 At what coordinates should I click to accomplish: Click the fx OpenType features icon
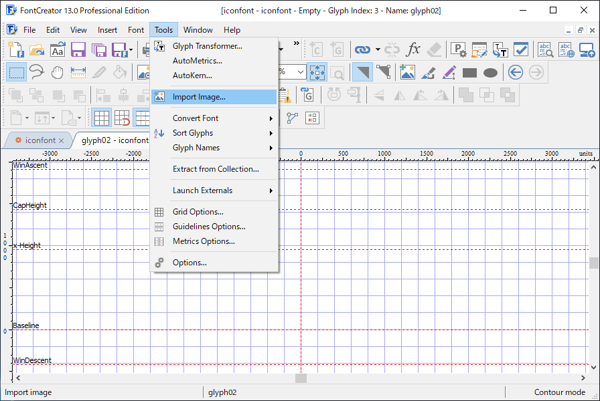coord(413,49)
